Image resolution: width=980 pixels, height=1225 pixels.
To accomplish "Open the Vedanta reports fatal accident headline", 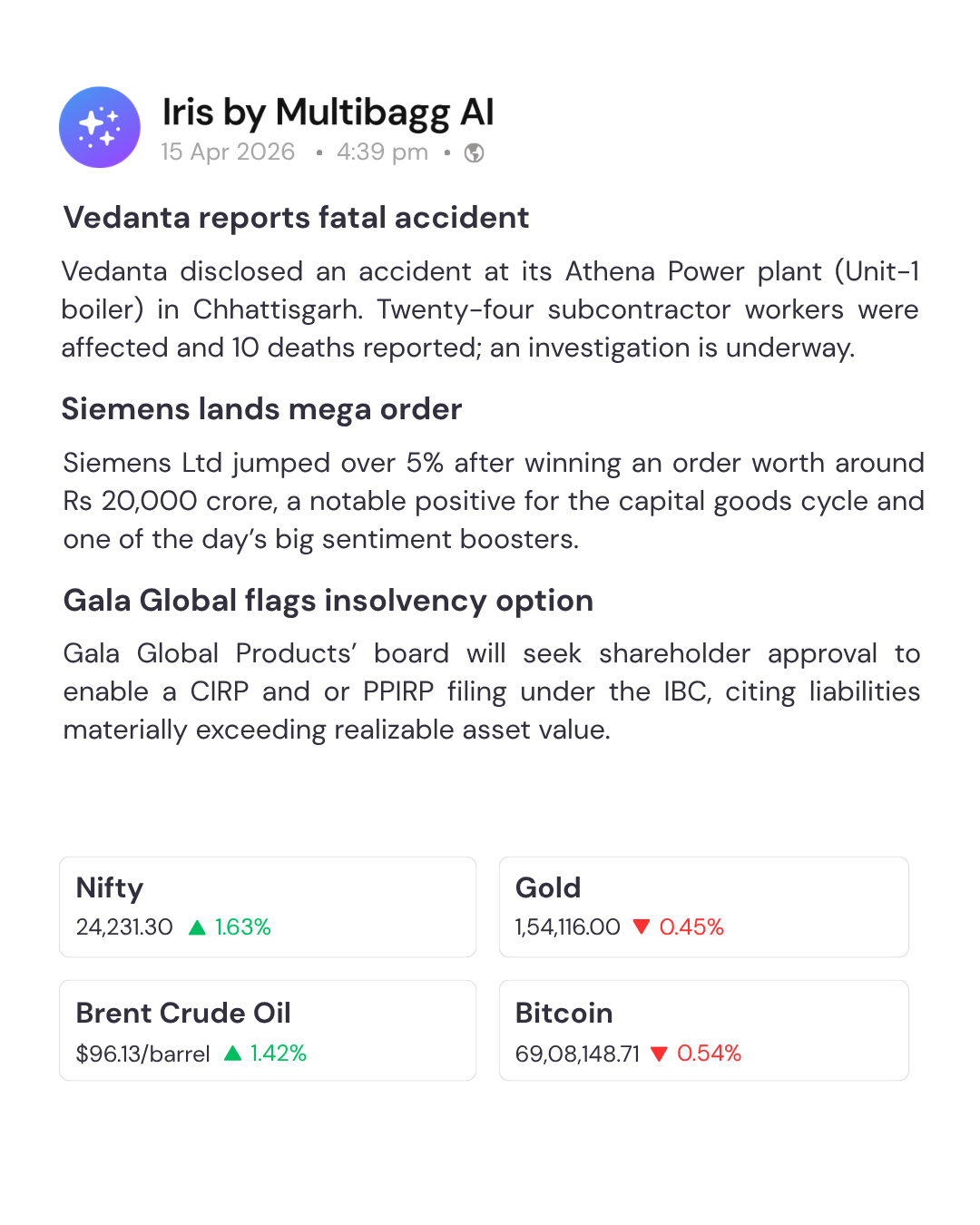I will pyautogui.click(x=296, y=218).
